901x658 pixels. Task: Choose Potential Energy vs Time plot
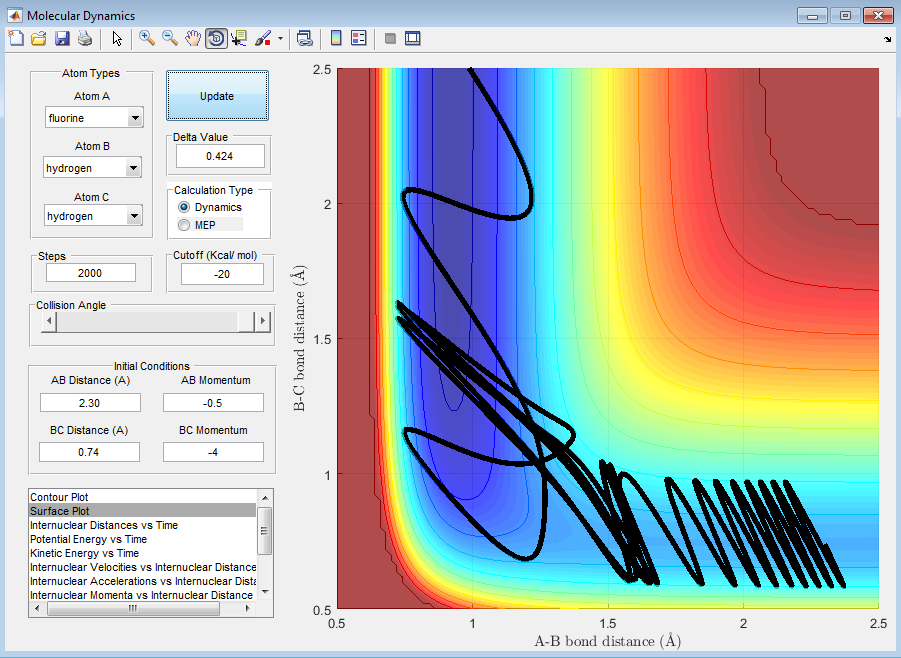pos(88,539)
